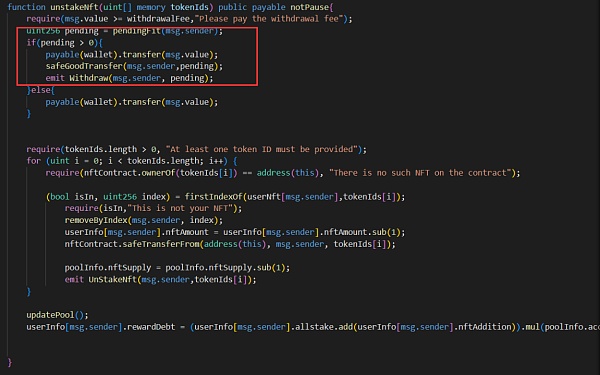Click the emit UnStakeNft statement
Screen dimensions: 600x375
click(160, 279)
